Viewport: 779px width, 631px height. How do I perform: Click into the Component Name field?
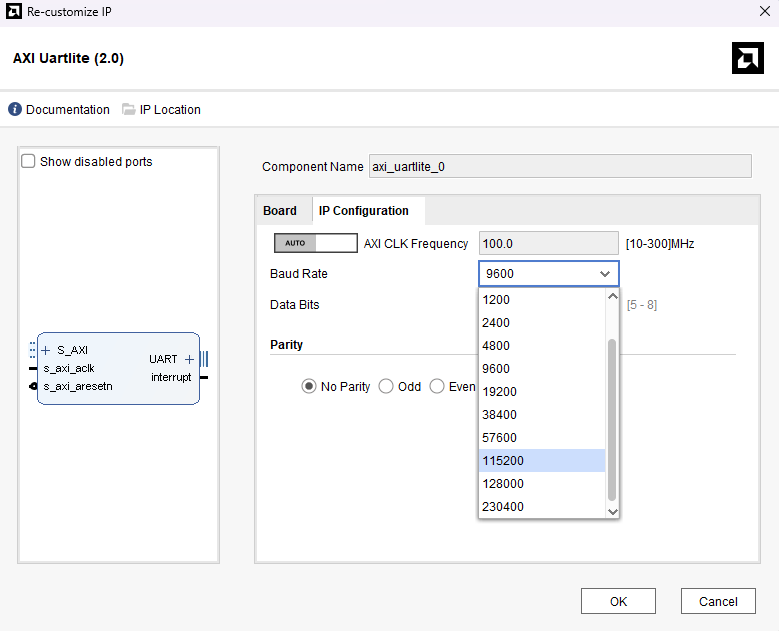(x=559, y=167)
